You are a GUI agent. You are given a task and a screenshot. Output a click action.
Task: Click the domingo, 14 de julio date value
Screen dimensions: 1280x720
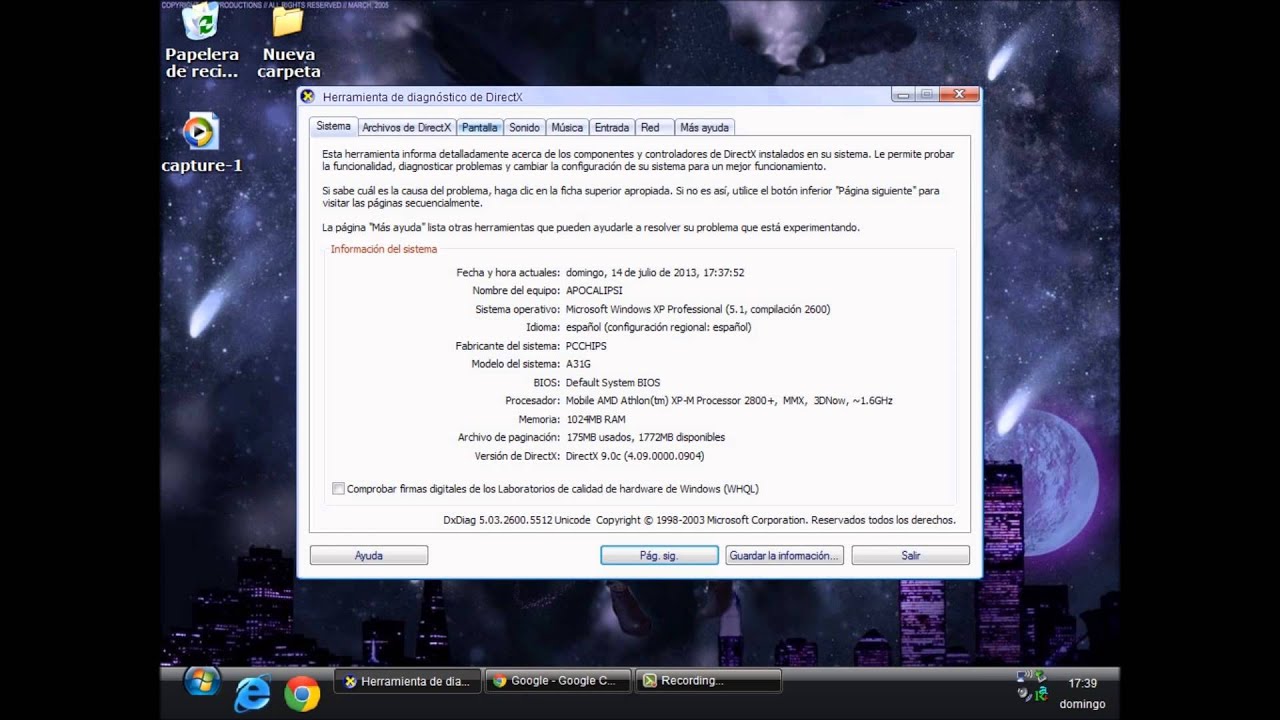coord(655,272)
